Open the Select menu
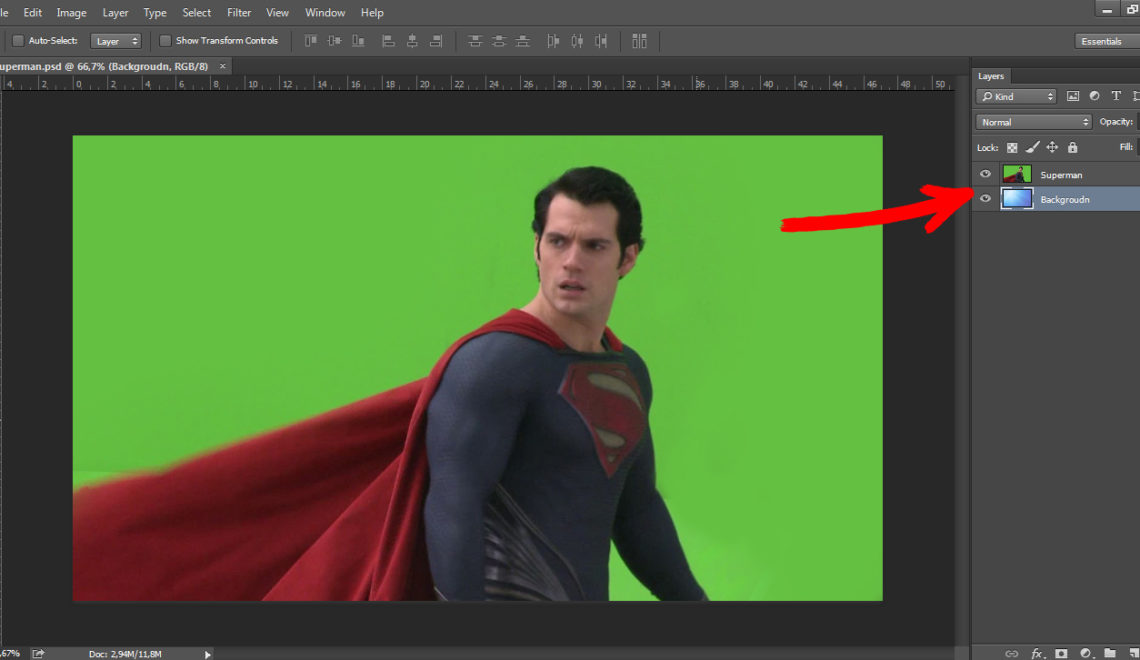The height and width of the screenshot is (660, 1140). tap(196, 12)
